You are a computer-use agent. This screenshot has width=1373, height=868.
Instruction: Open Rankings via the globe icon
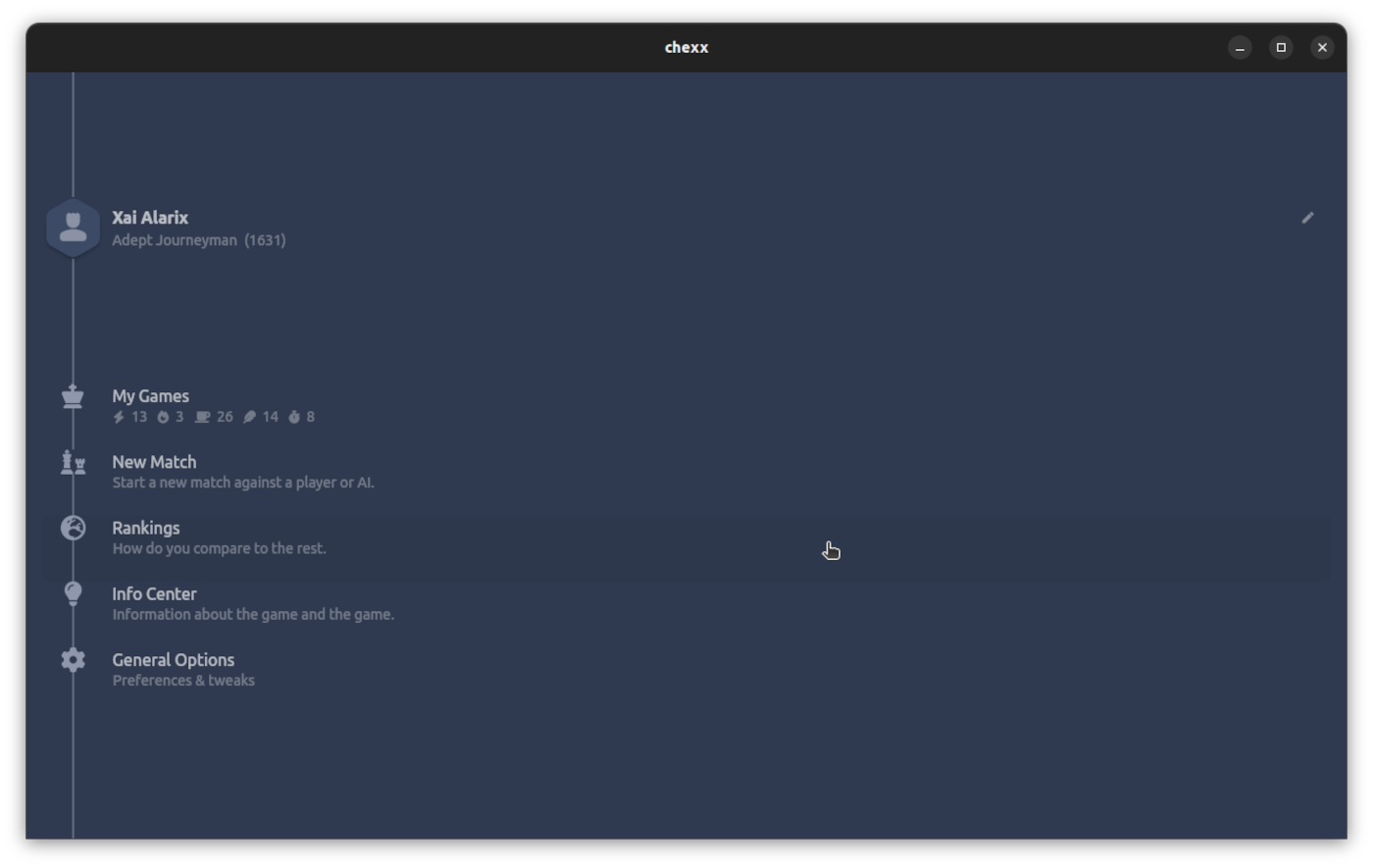tap(73, 528)
